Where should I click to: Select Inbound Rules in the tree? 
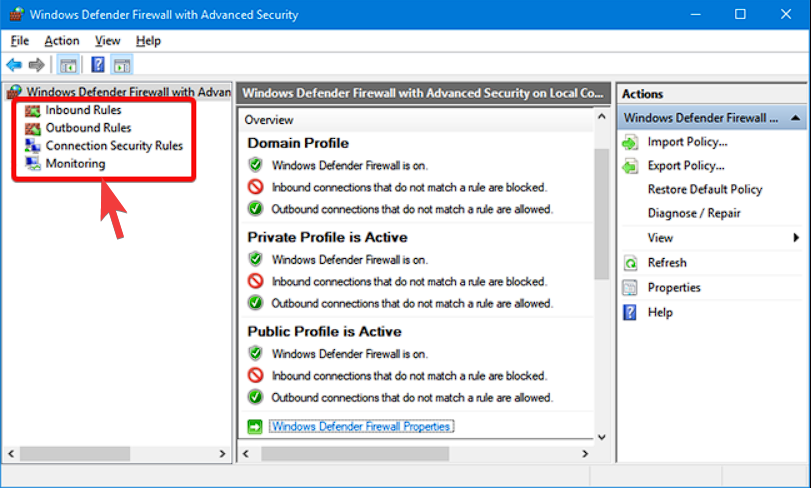[x=83, y=110]
